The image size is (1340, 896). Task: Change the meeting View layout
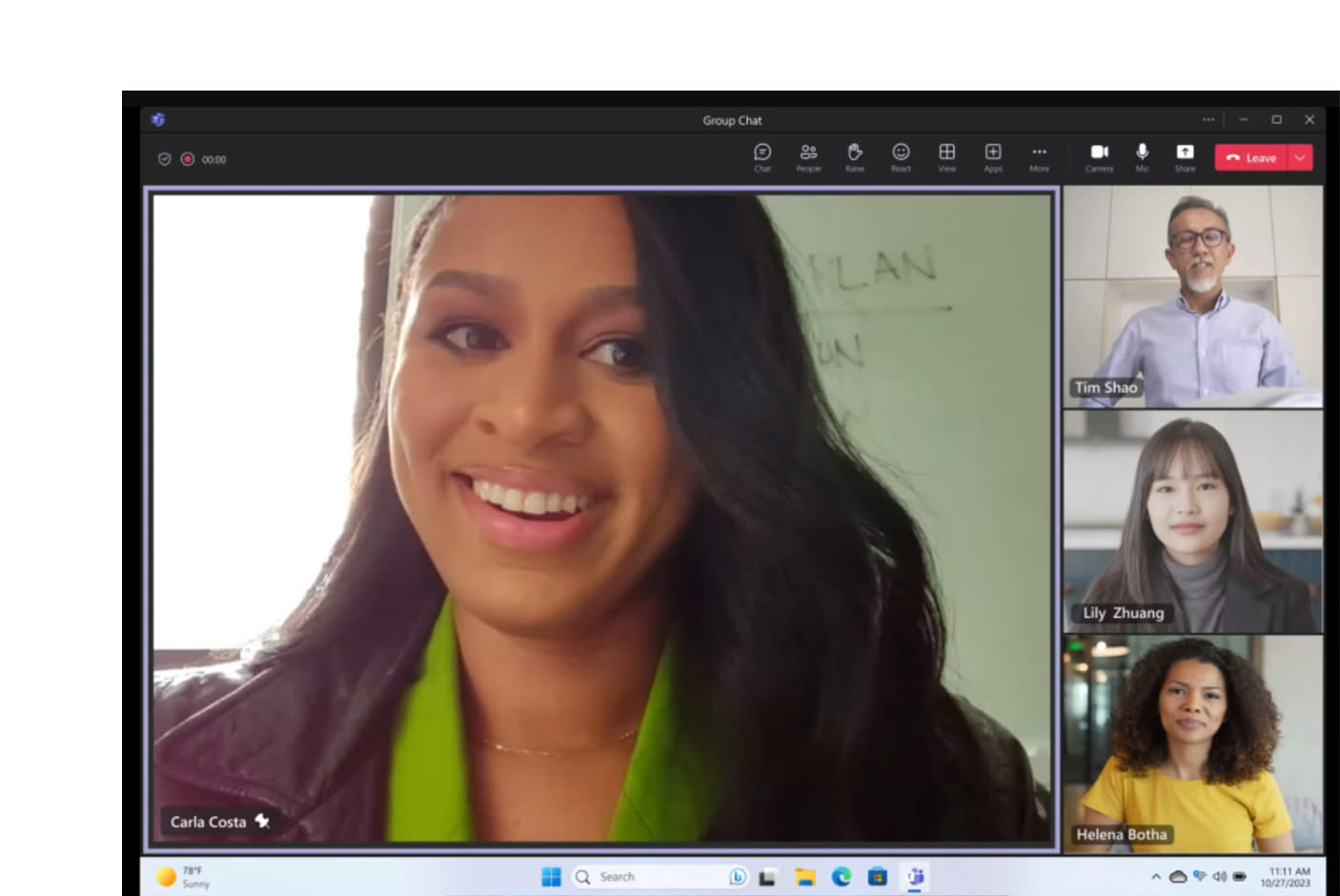(x=946, y=156)
